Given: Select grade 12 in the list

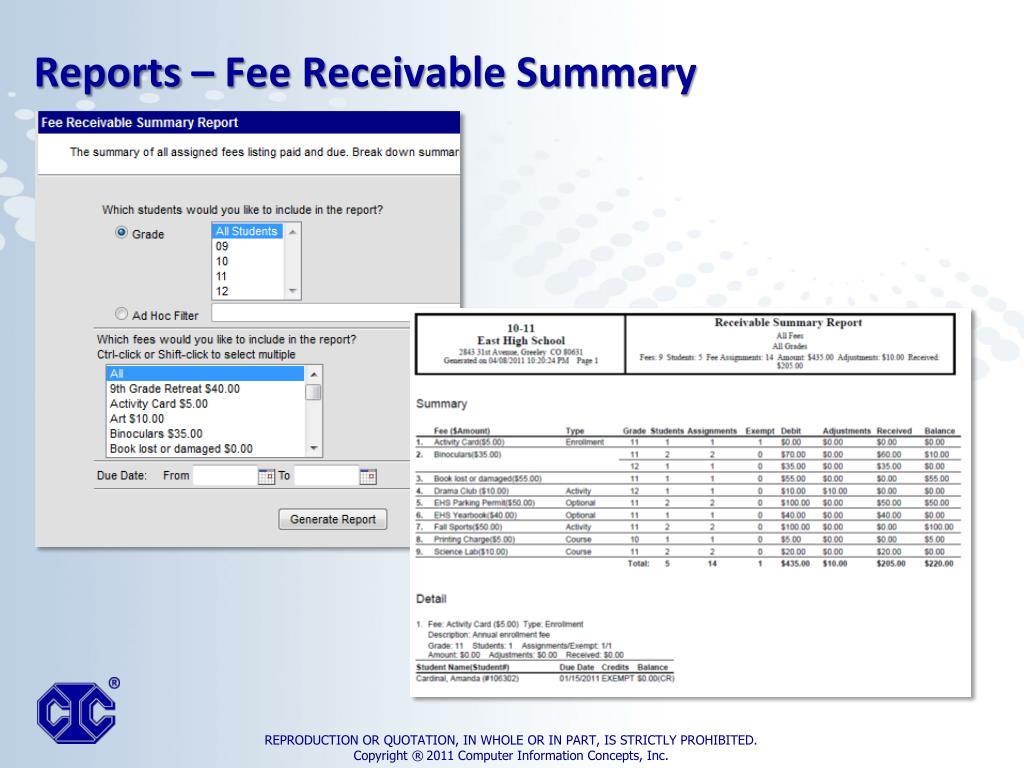Looking at the screenshot, I should tap(247, 291).
